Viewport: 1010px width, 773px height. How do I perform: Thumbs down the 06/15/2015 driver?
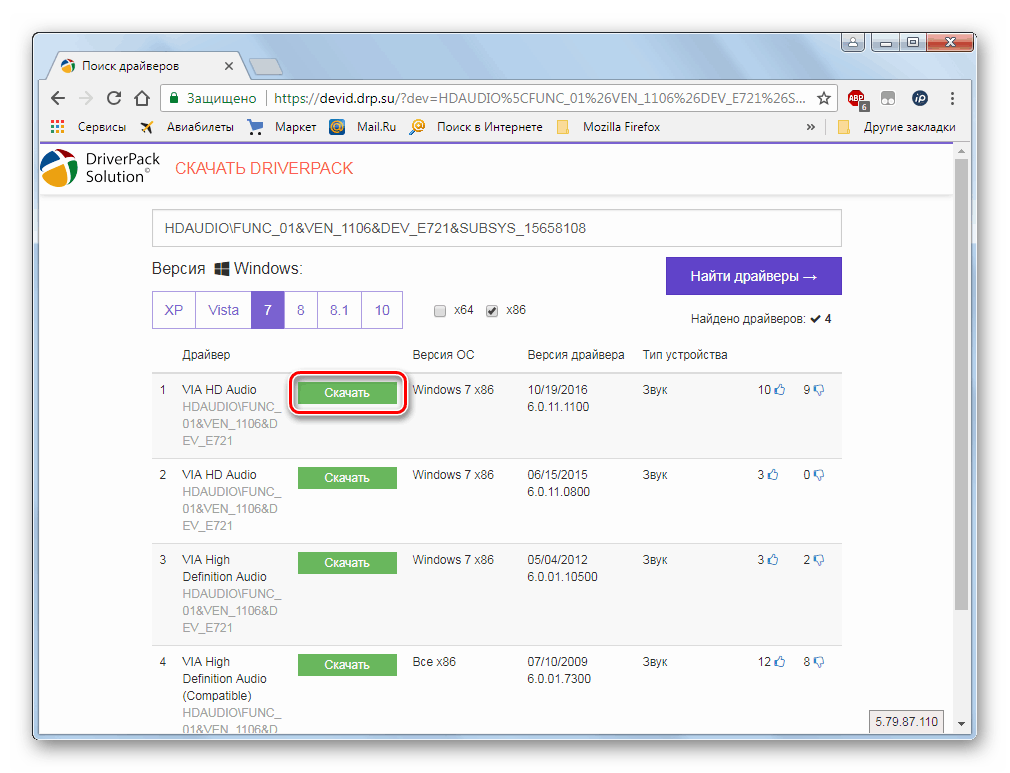[x=819, y=475]
